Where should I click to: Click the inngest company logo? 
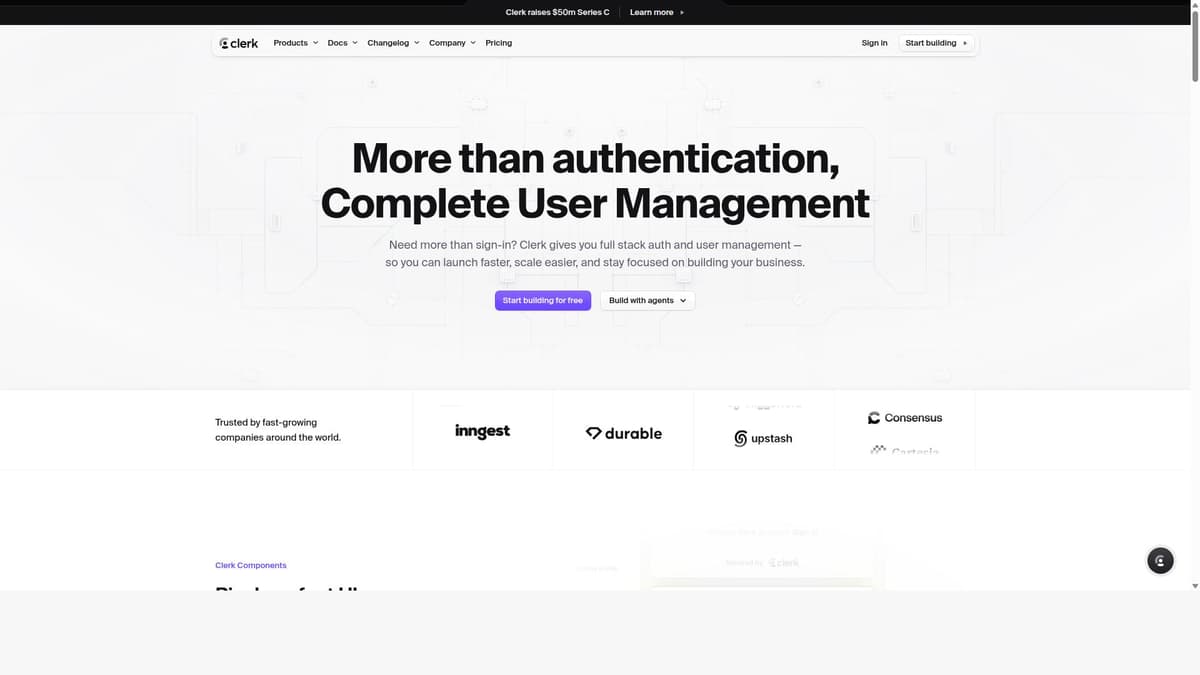[482, 431]
